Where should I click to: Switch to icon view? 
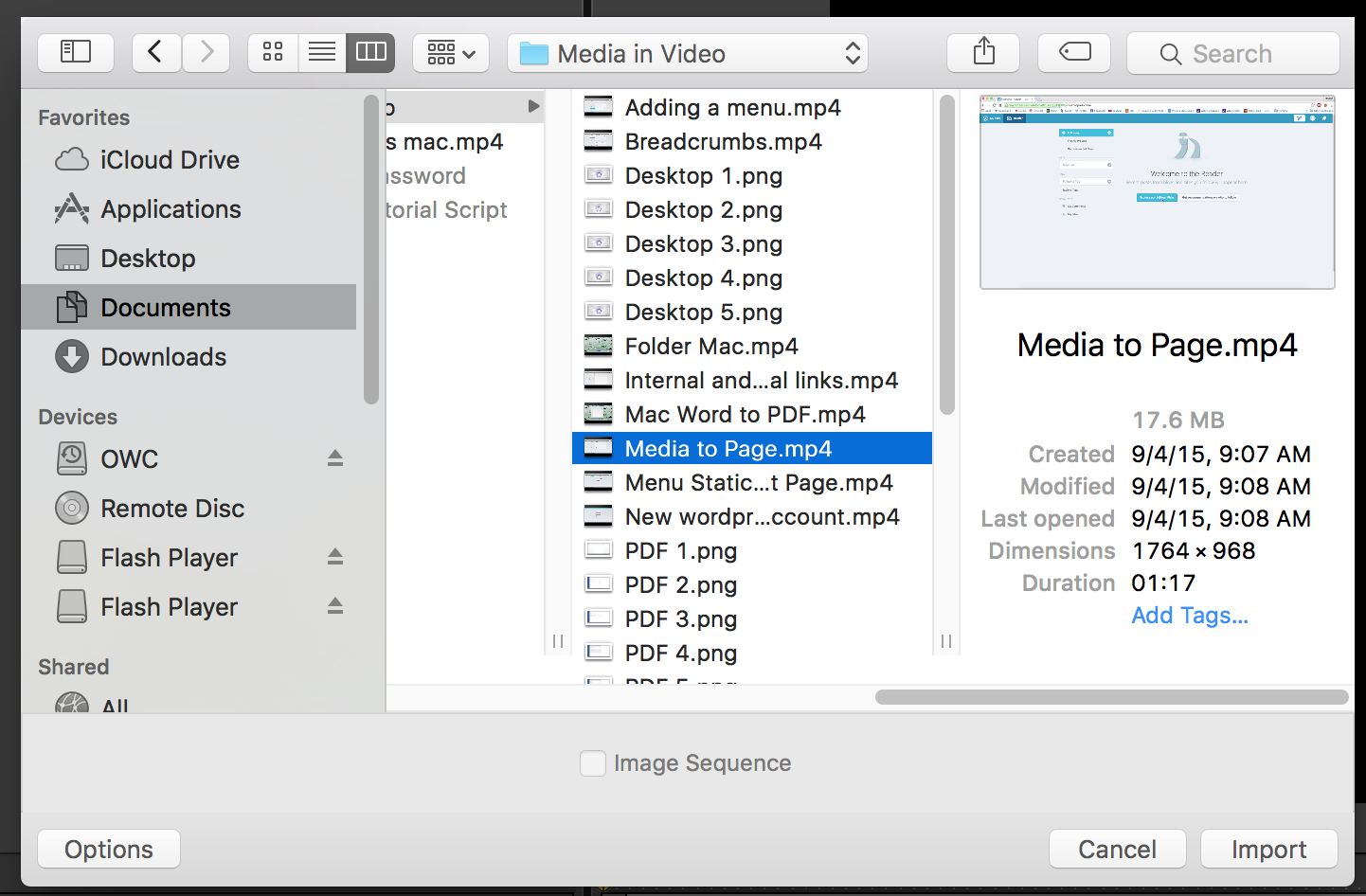(x=273, y=53)
